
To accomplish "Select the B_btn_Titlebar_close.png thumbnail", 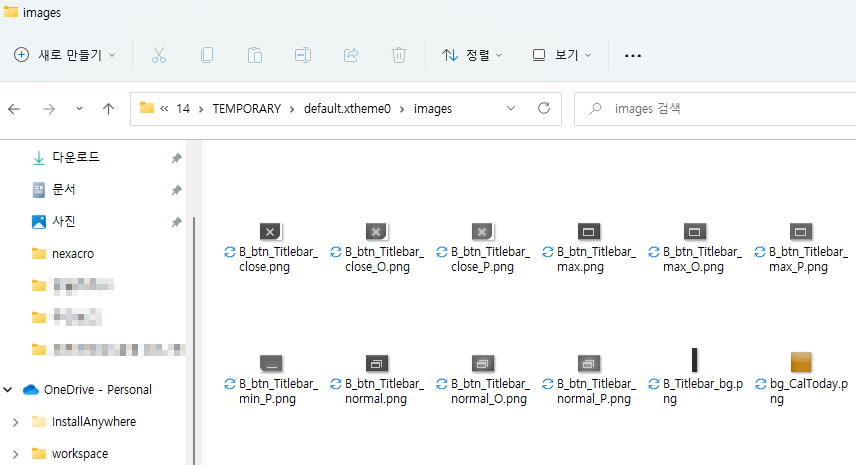I will tap(270, 231).
